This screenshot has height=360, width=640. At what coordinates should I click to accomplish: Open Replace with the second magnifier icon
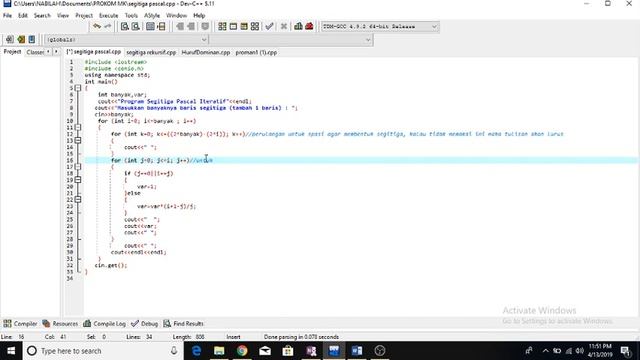(x=136, y=27)
